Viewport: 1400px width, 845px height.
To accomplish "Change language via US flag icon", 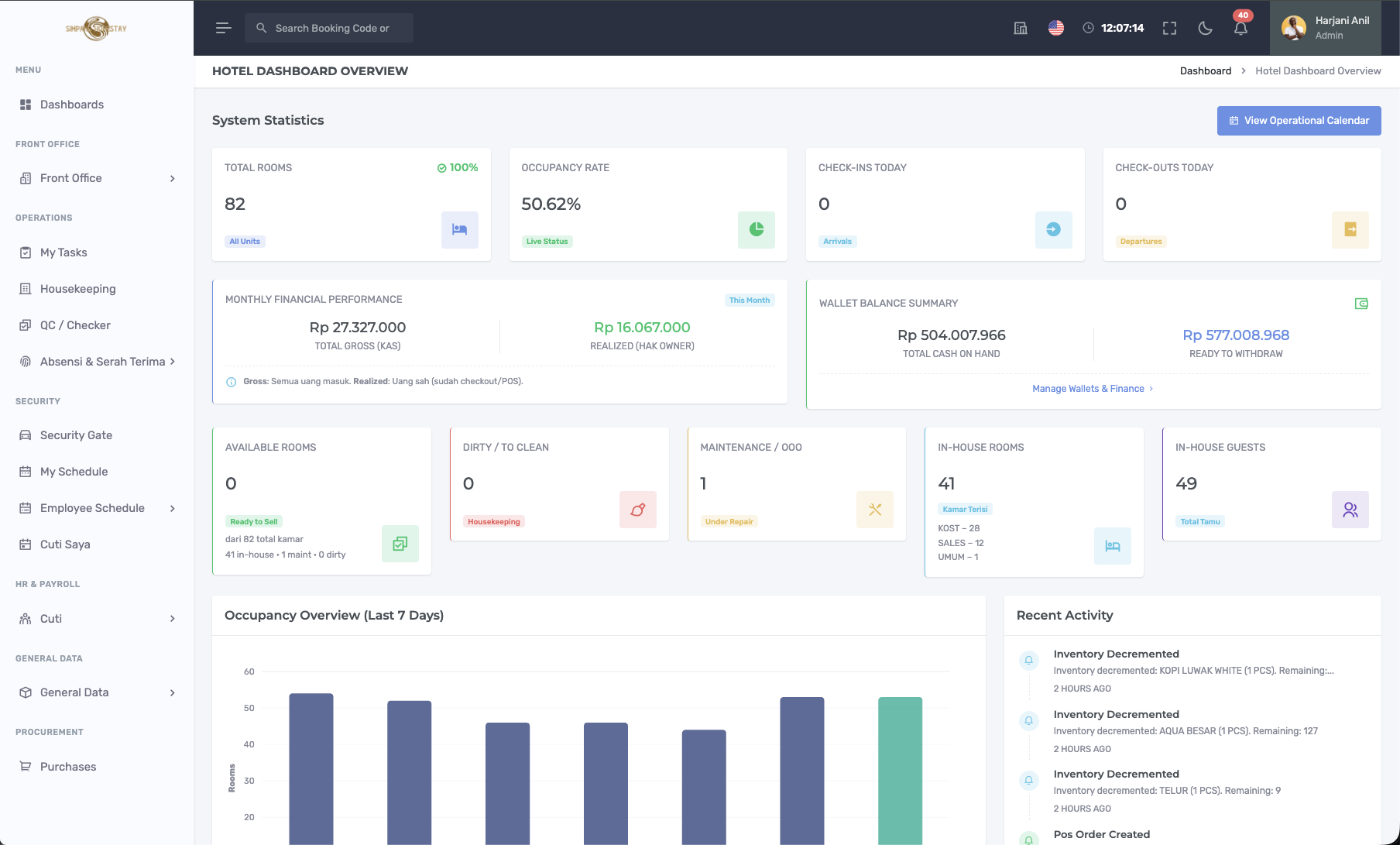I will pyautogui.click(x=1056, y=28).
